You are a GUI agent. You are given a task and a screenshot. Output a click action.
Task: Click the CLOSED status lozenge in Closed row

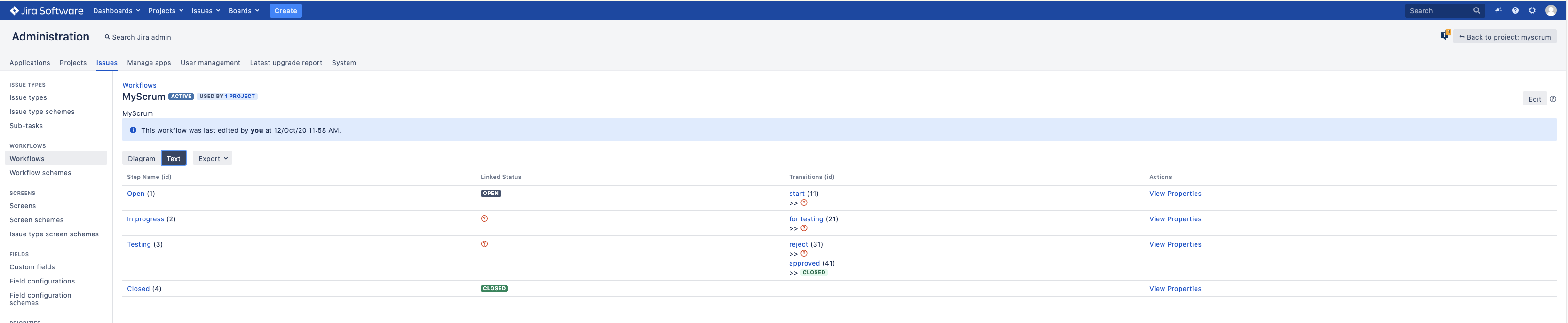pos(494,288)
